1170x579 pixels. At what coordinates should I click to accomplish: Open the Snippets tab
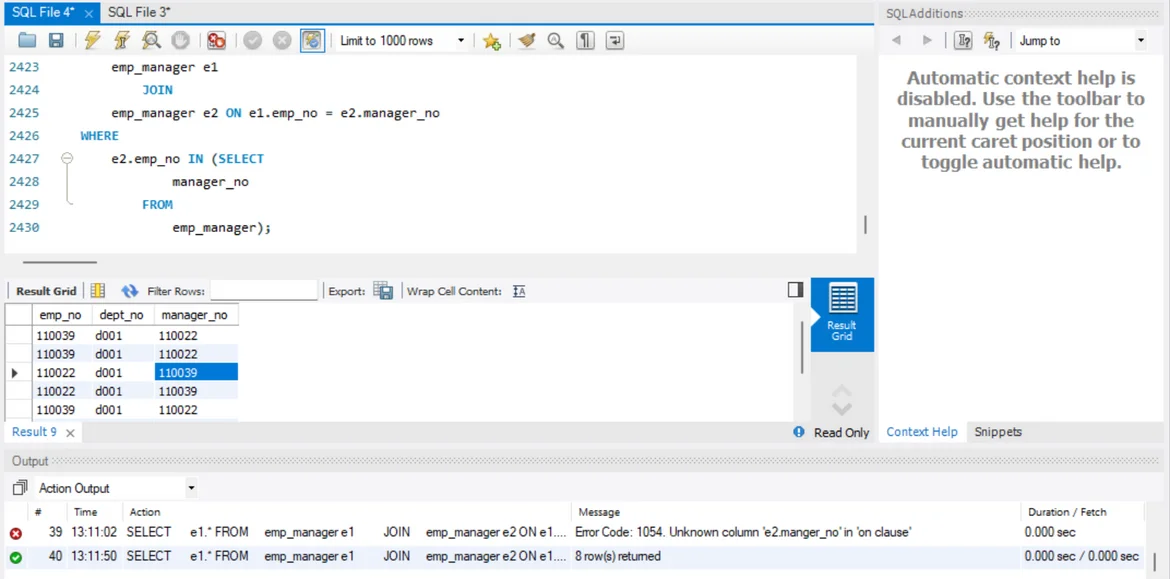click(997, 432)
